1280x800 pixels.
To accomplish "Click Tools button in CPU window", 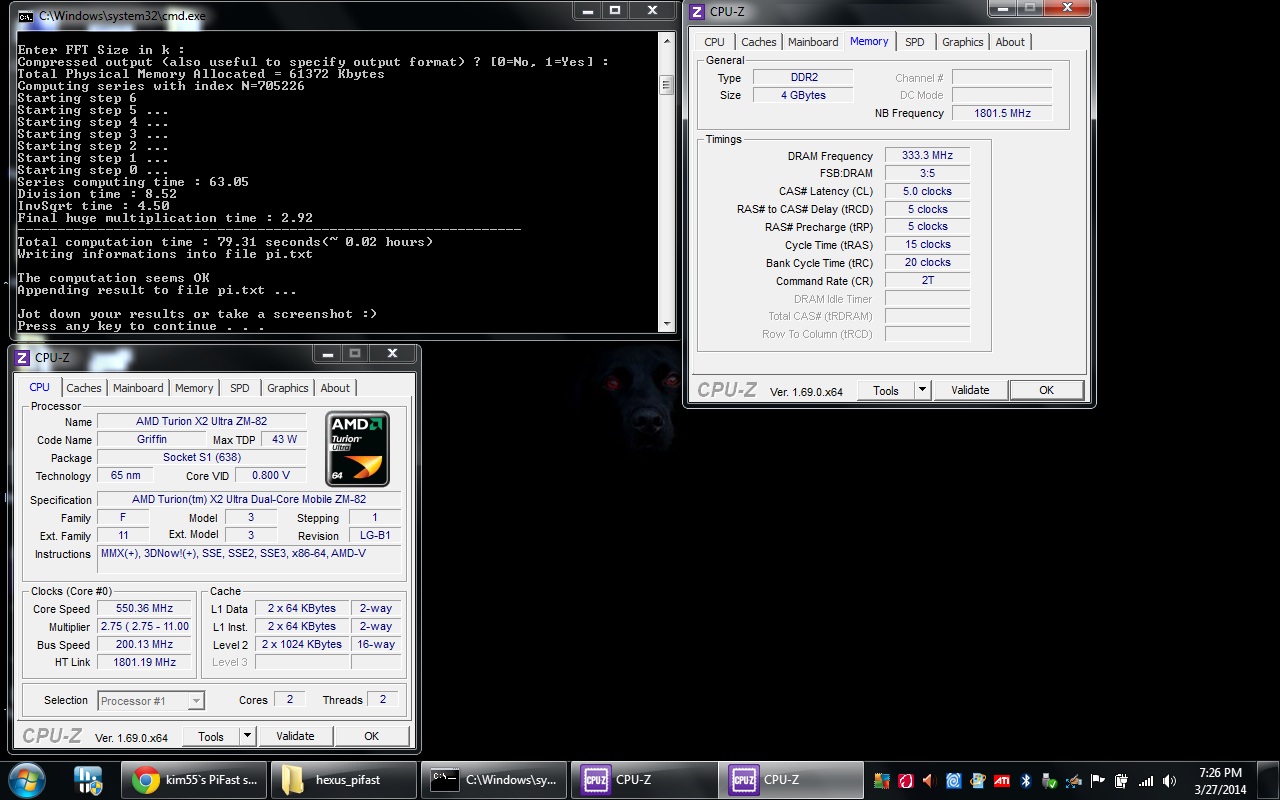I will point(211,736).
